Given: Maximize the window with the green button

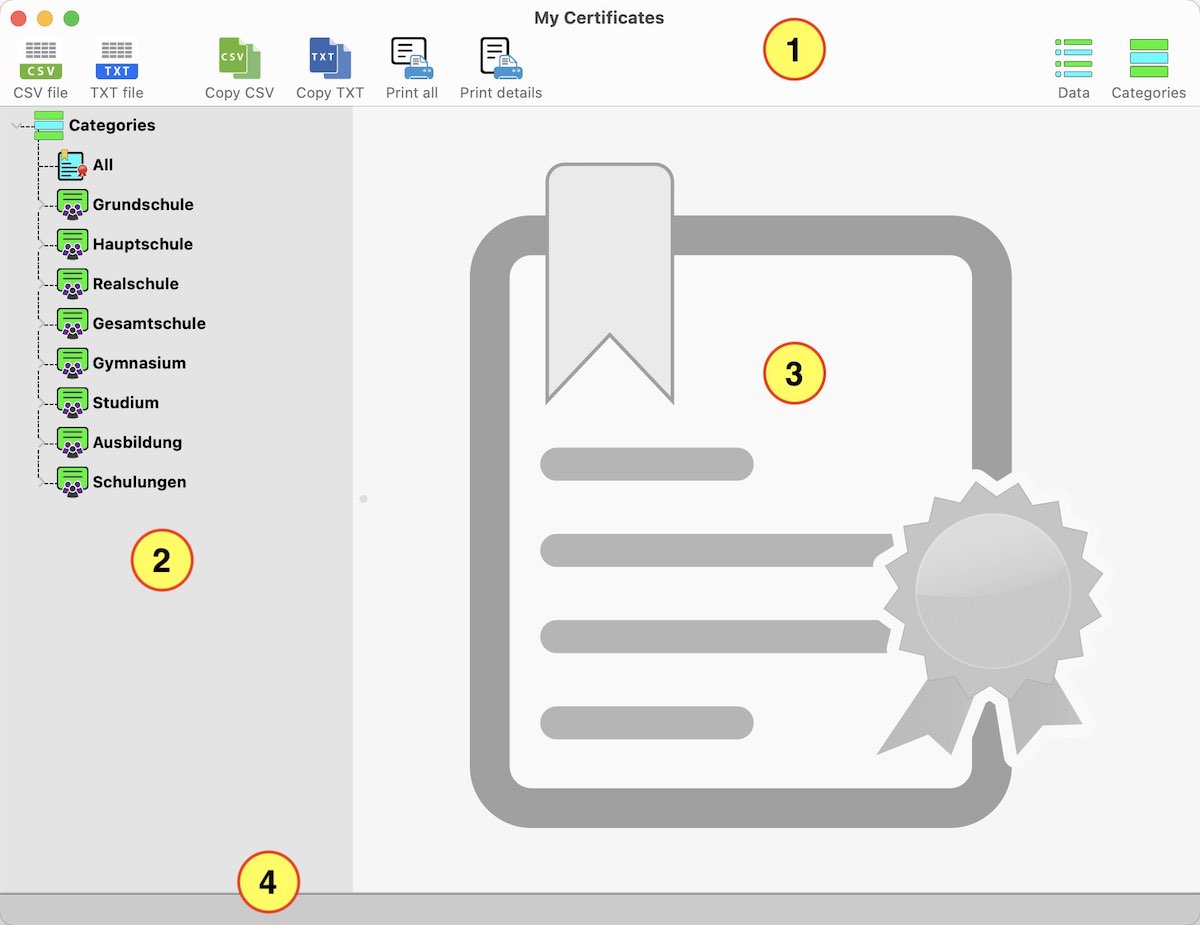Looking at the screenshot, I should tap(71, 18).
